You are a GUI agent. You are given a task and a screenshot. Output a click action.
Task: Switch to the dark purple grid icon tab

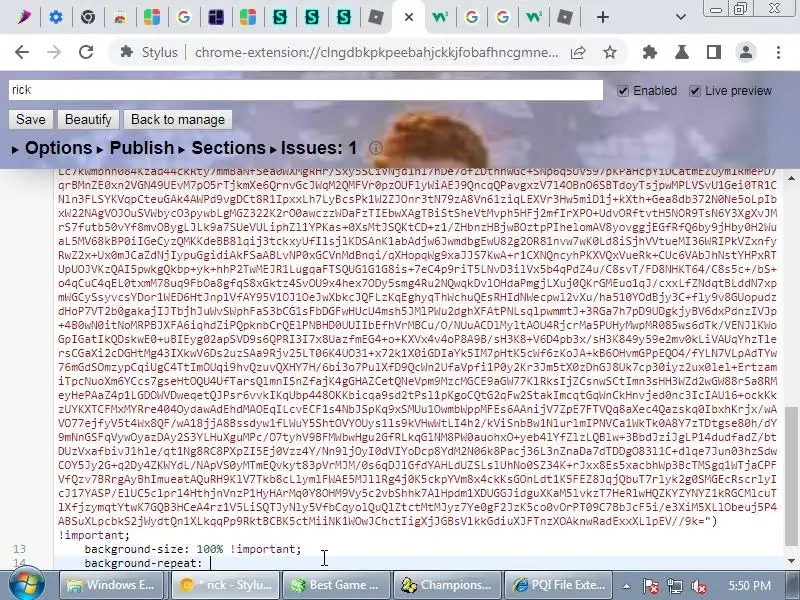click(216, 17)
